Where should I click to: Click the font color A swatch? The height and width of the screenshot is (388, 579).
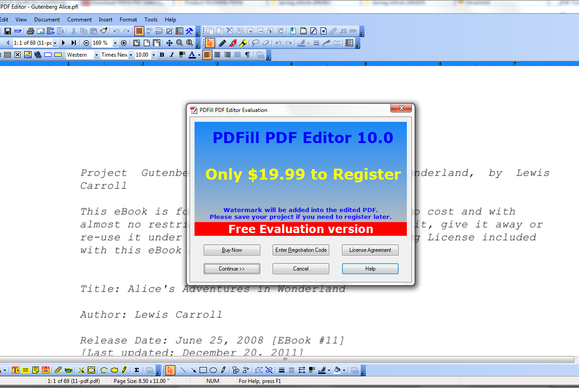pyautogui.click(x=192, y=55)
